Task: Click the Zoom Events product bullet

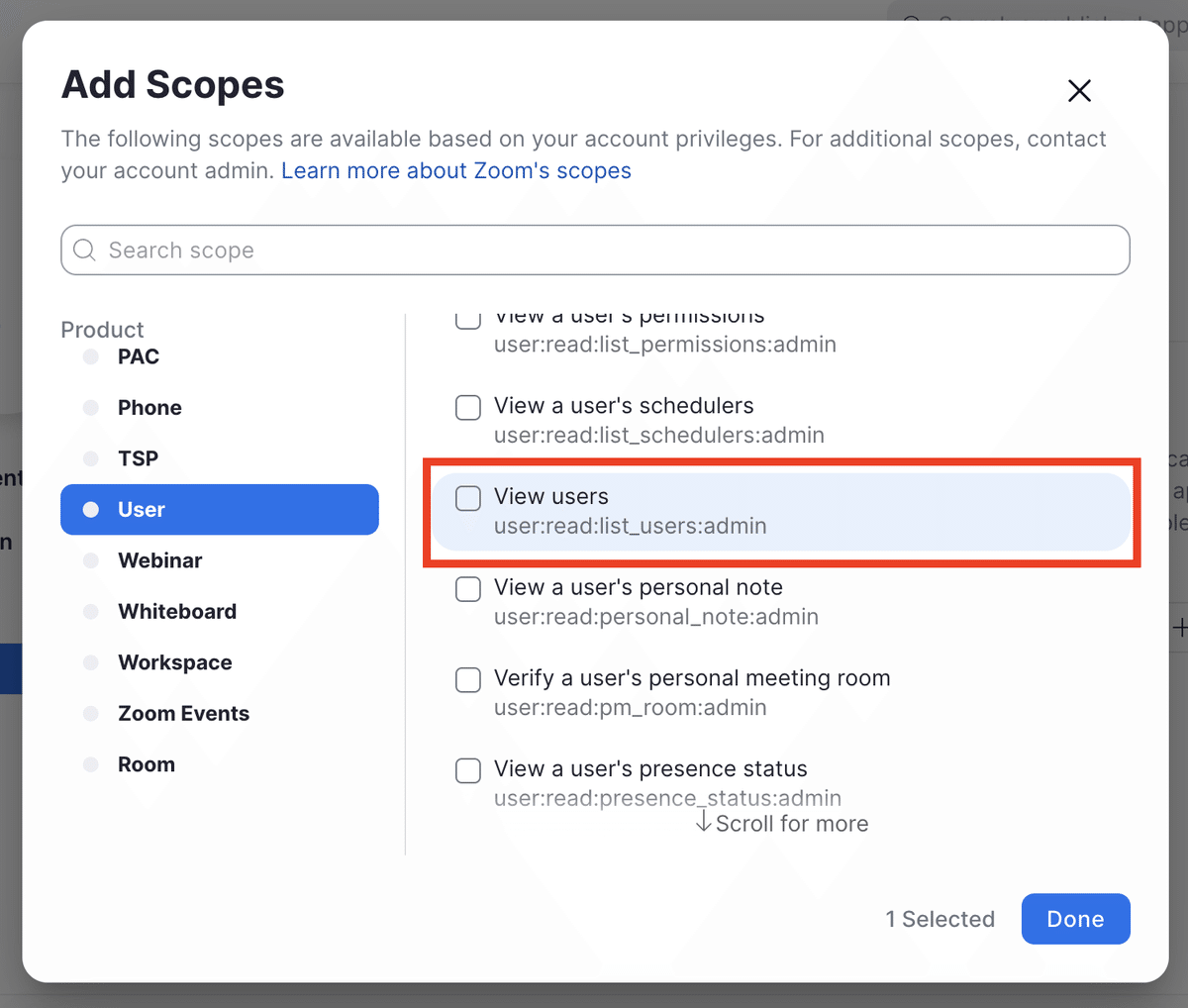Action: coord(91,714)
